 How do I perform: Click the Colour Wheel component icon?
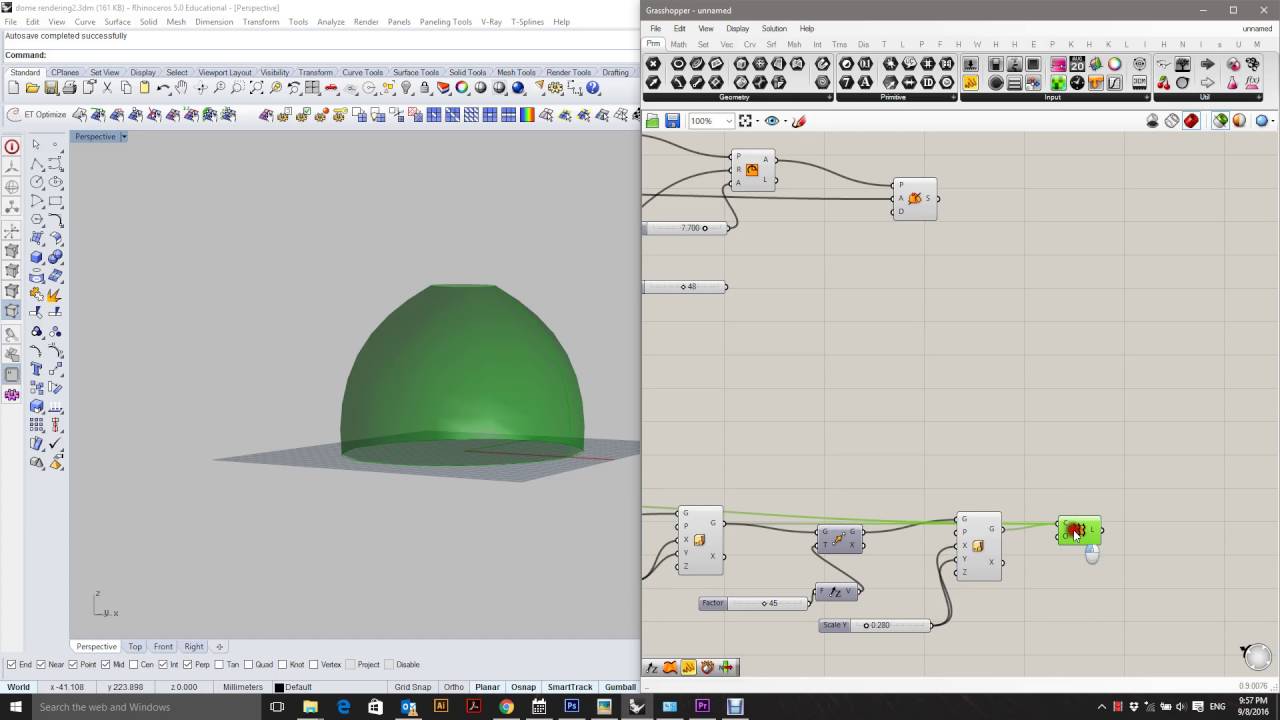click(x=1114, y=64)
